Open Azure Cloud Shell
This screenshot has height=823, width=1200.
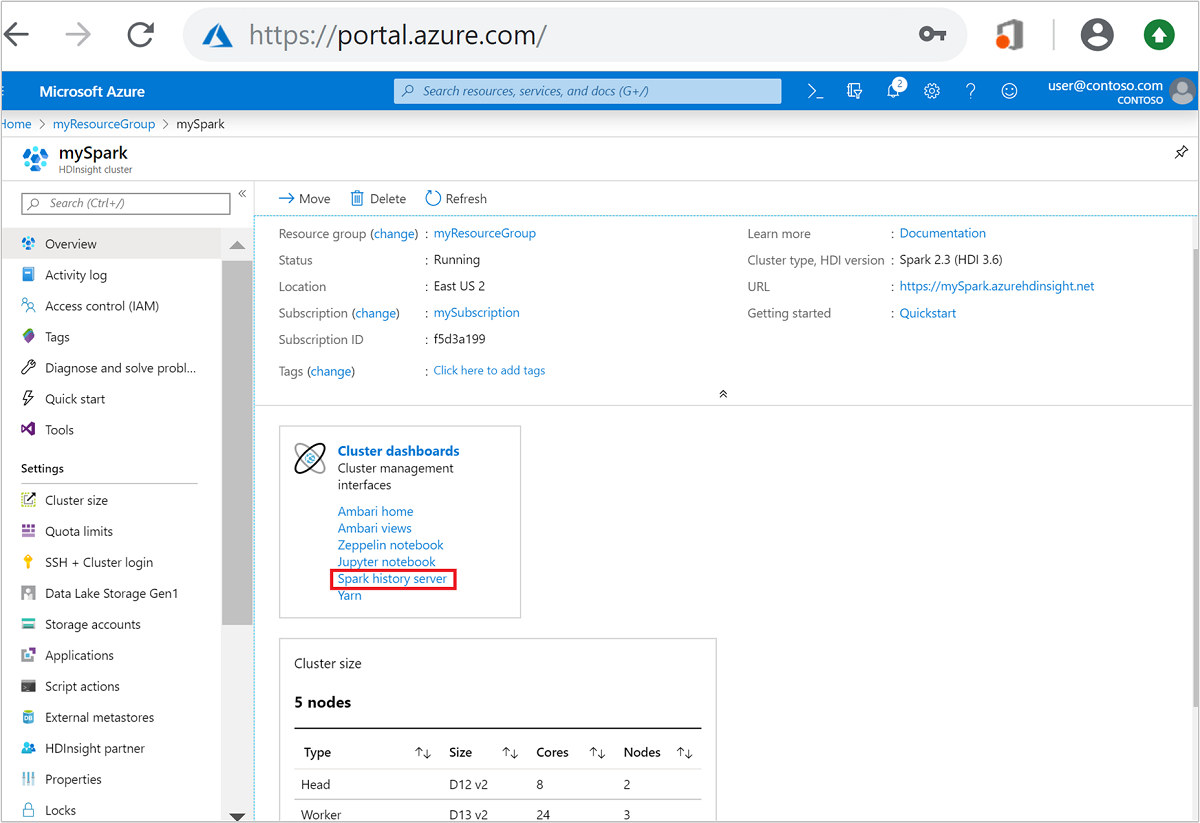813,90
